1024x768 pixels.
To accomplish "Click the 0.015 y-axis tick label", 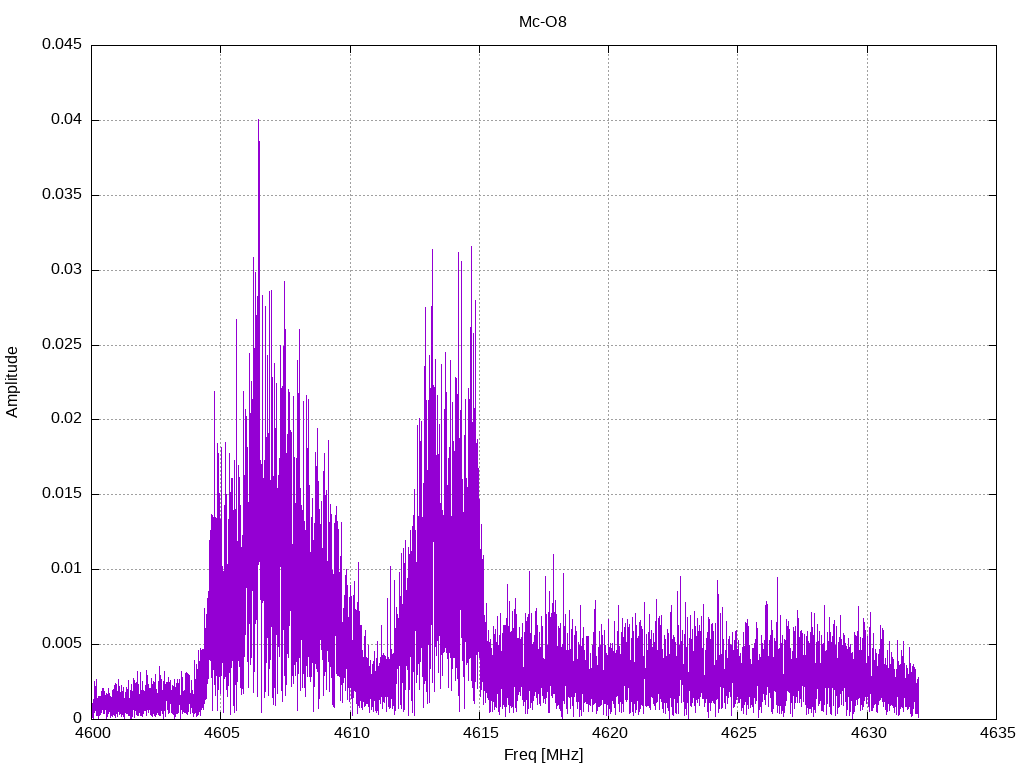I will [x=61, y=494].
